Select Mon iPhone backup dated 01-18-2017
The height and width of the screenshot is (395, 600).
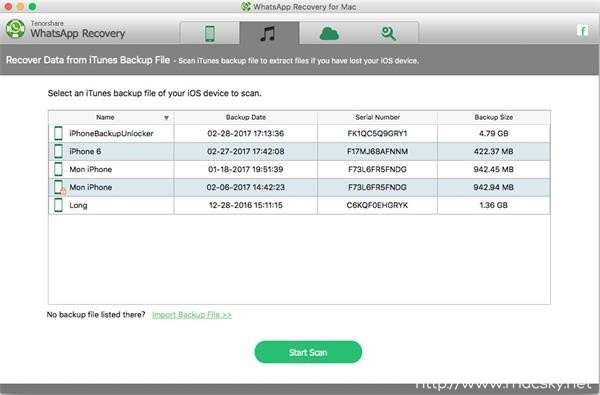pyautogui.click(x=299, y=169)
